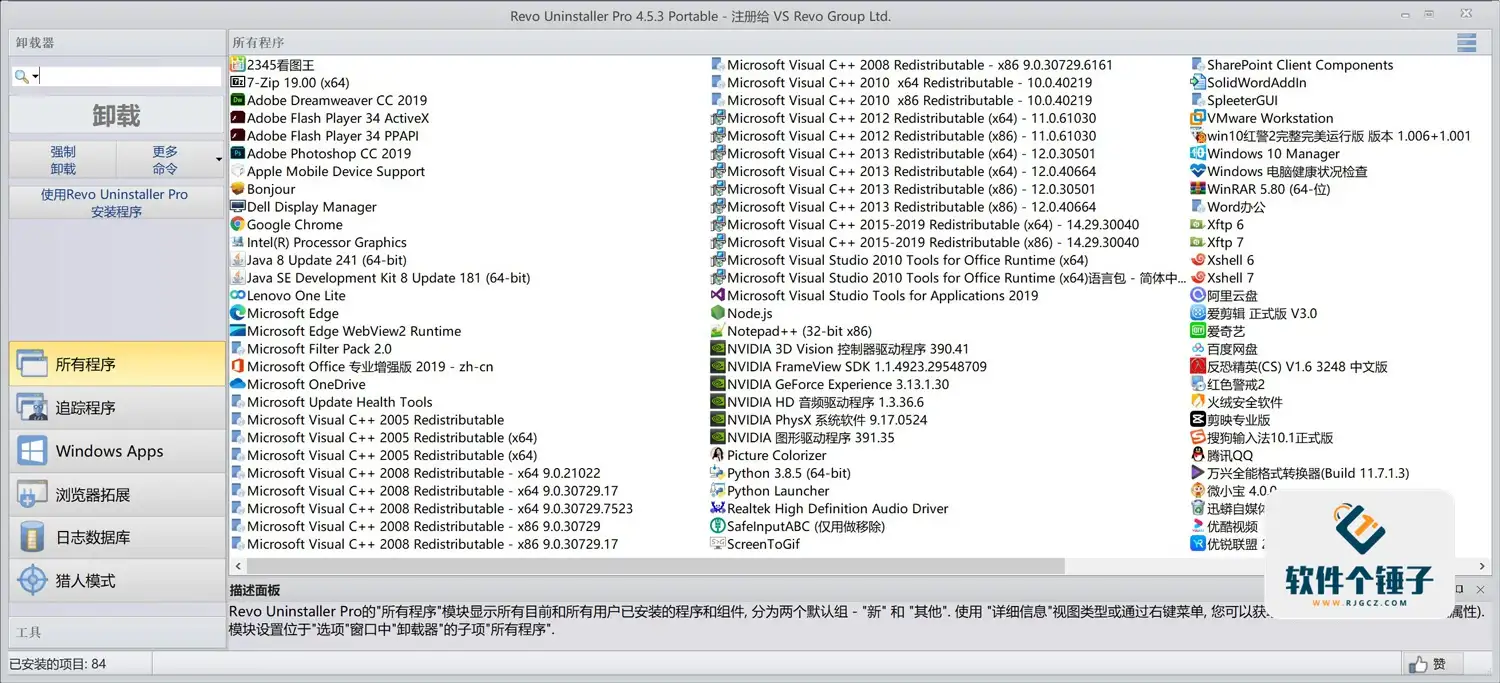The height and width of the screenshot is (683, 1500).
Task: Open the search filter magnifier dropdown
Action: (26, 77)
